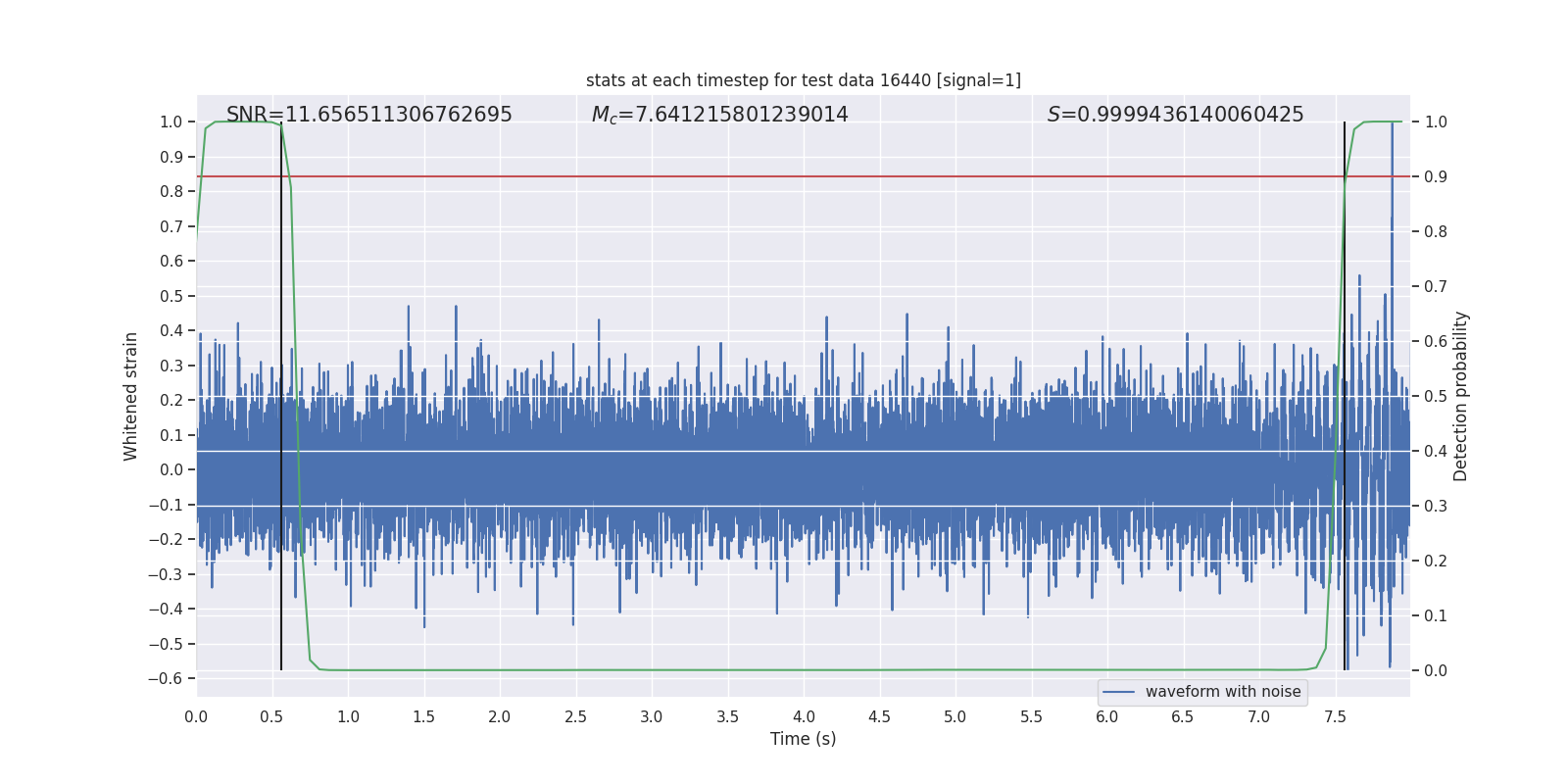1568x784 pixels.
Task: Click the Mc=7.64 chirp mass annotation
Action: tap(719, 115)
